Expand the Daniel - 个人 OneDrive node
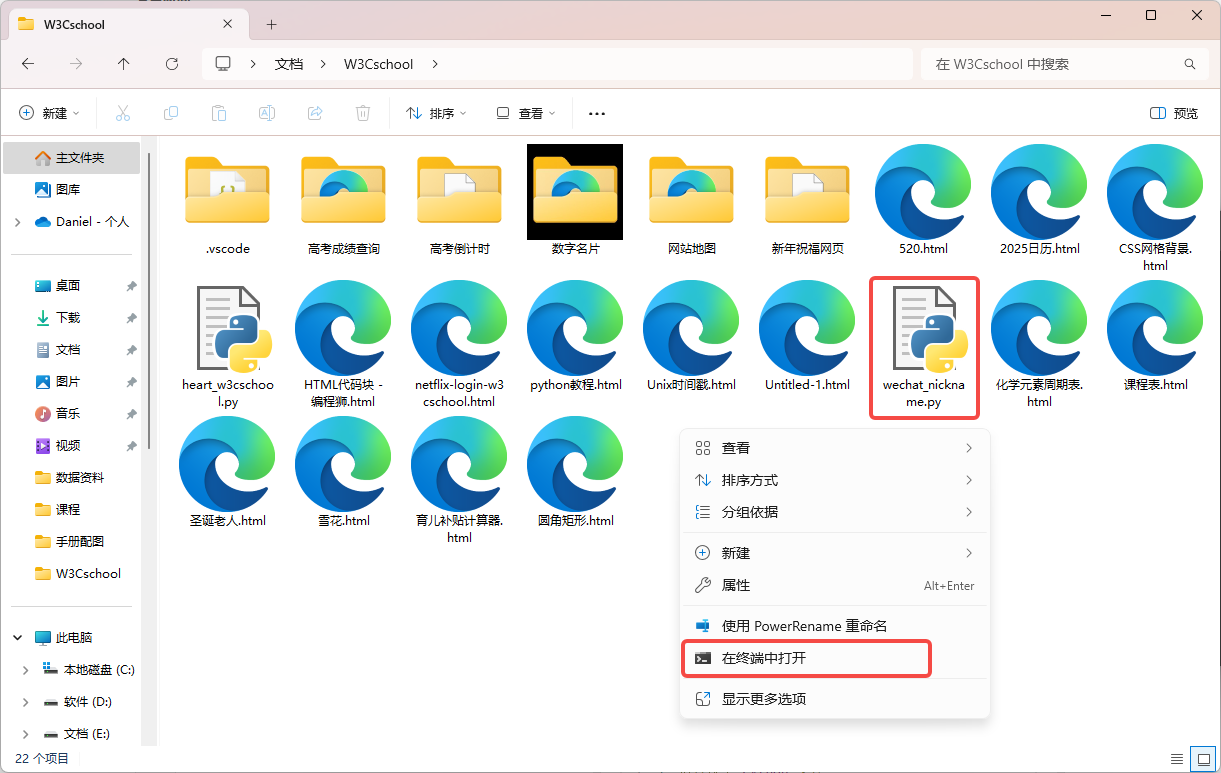This screenshot has height=773, width=1221. (x=18, y=222)
